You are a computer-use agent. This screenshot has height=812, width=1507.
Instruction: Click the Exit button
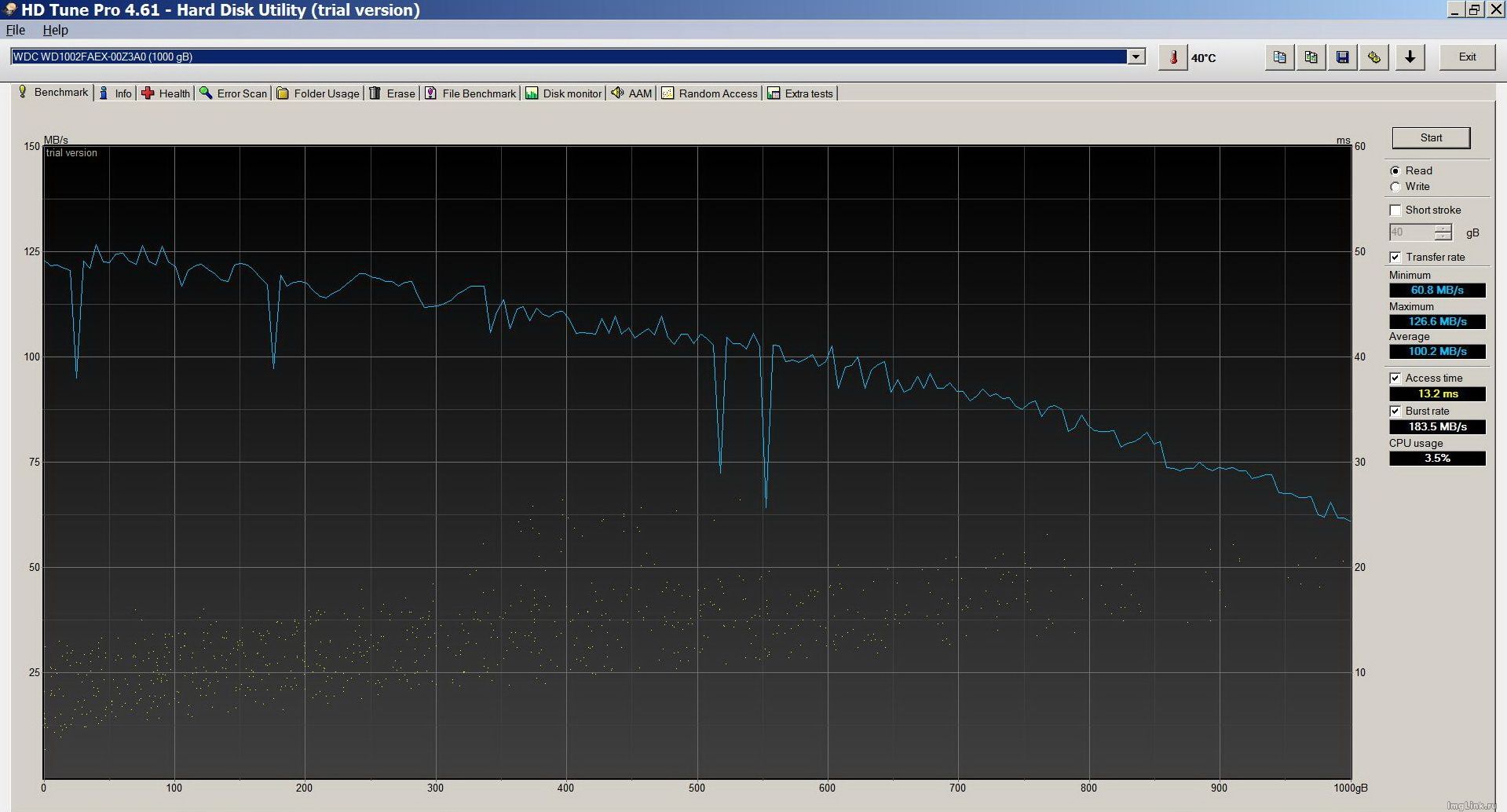point(1467,57)
